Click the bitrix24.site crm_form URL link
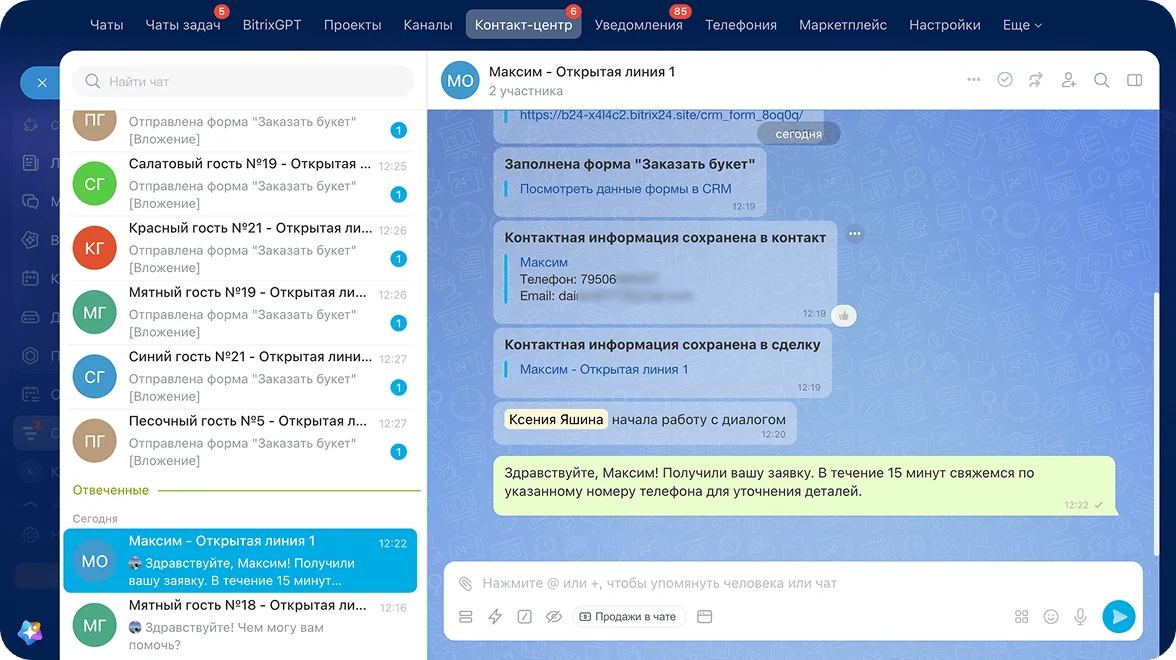Screen dimensions: 1176x660 click(x=661, y=116)
